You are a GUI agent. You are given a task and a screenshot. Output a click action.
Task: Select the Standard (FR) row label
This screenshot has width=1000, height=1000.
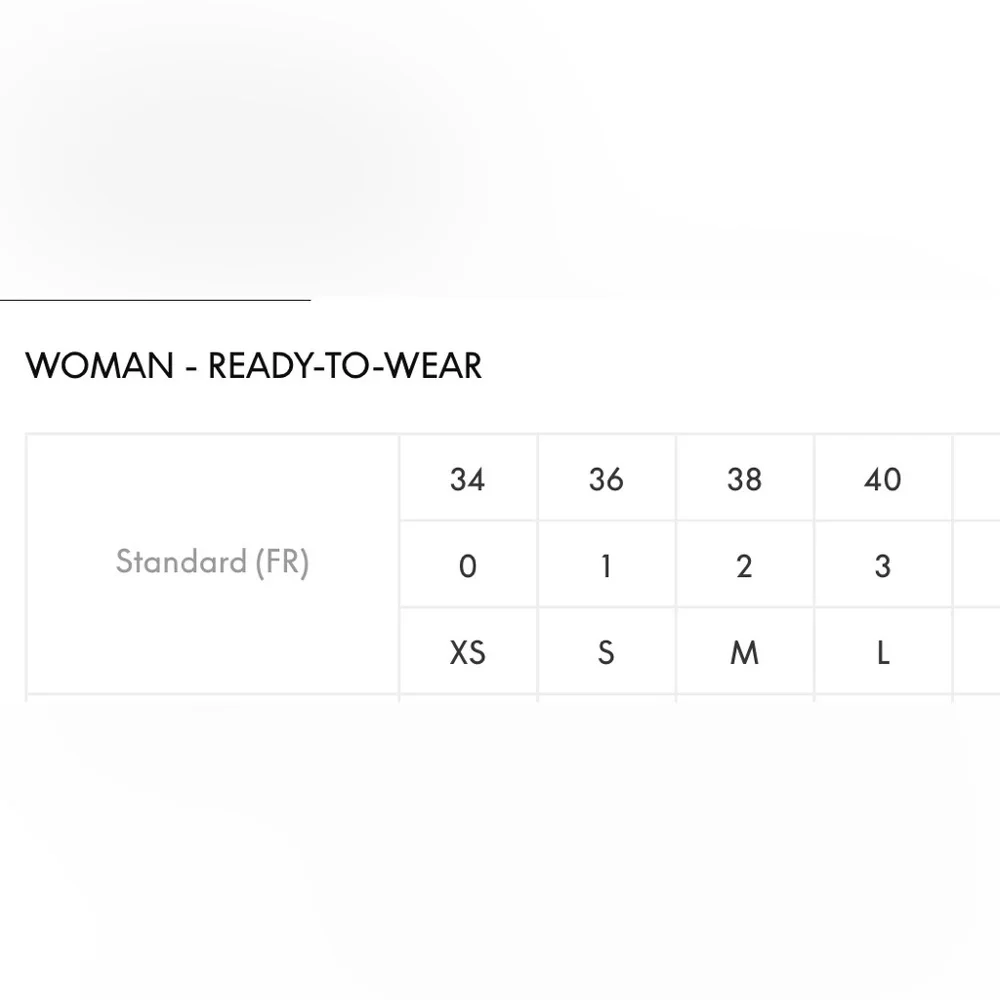pos(212,562)
